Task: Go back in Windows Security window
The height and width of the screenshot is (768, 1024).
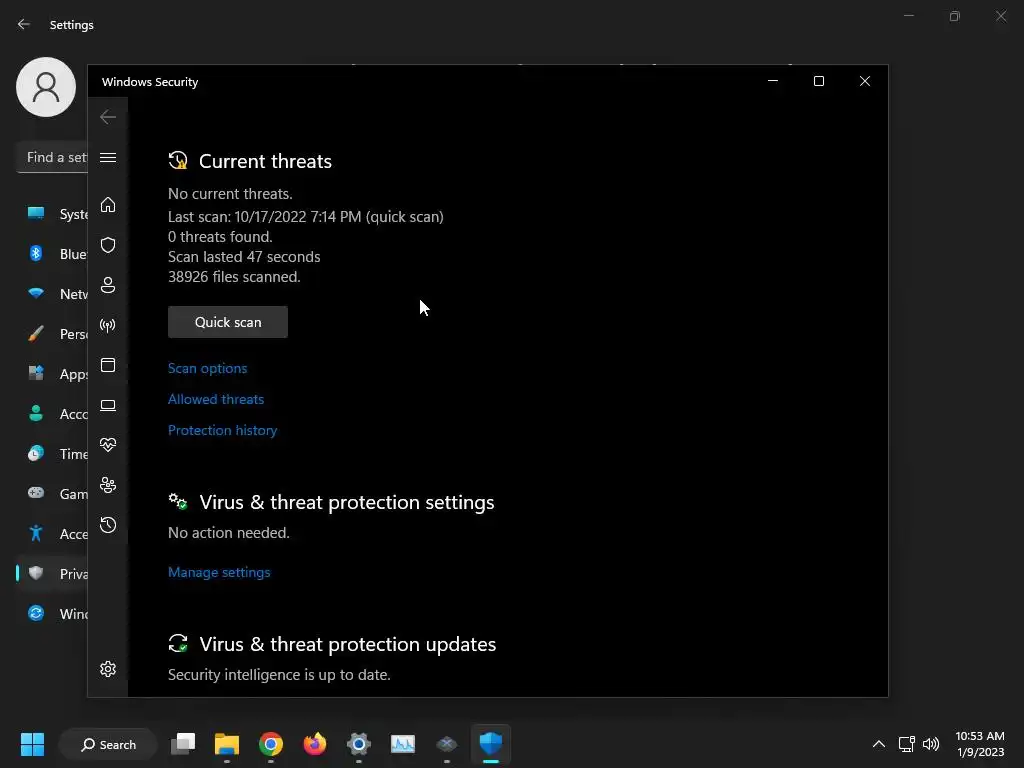Action: pos(108,117)
